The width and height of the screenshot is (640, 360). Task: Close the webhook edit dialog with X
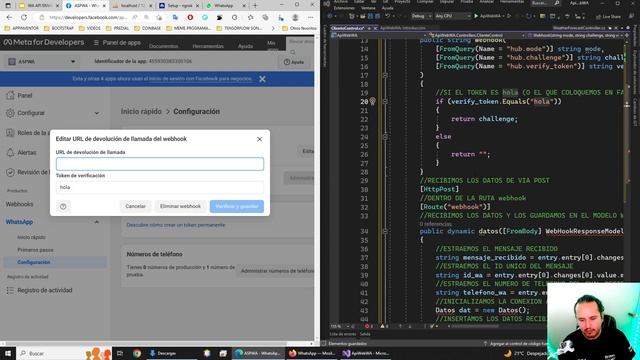pyautogui.click(x=260, y=139)
